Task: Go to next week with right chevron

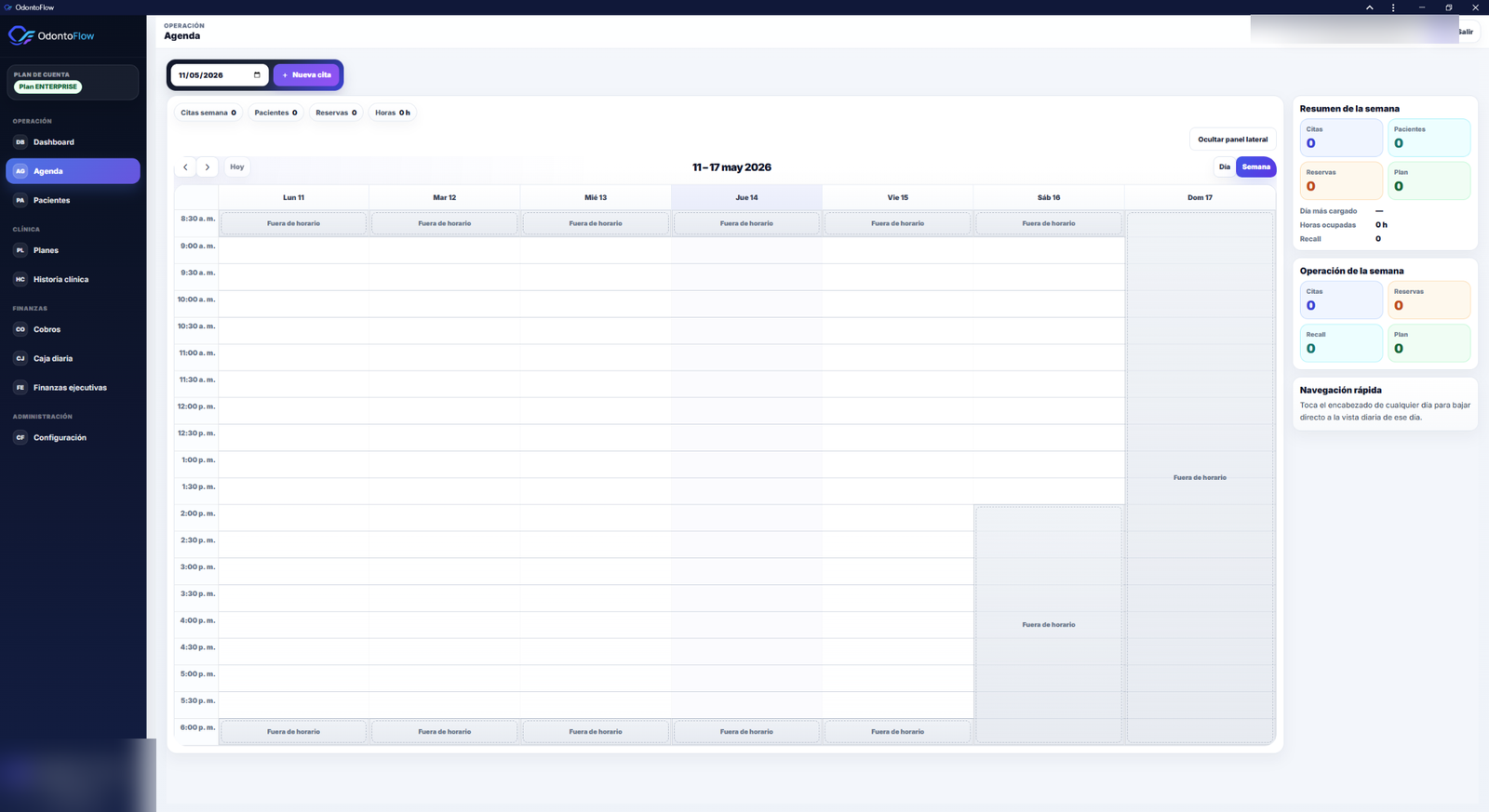Action: point(208,167)
